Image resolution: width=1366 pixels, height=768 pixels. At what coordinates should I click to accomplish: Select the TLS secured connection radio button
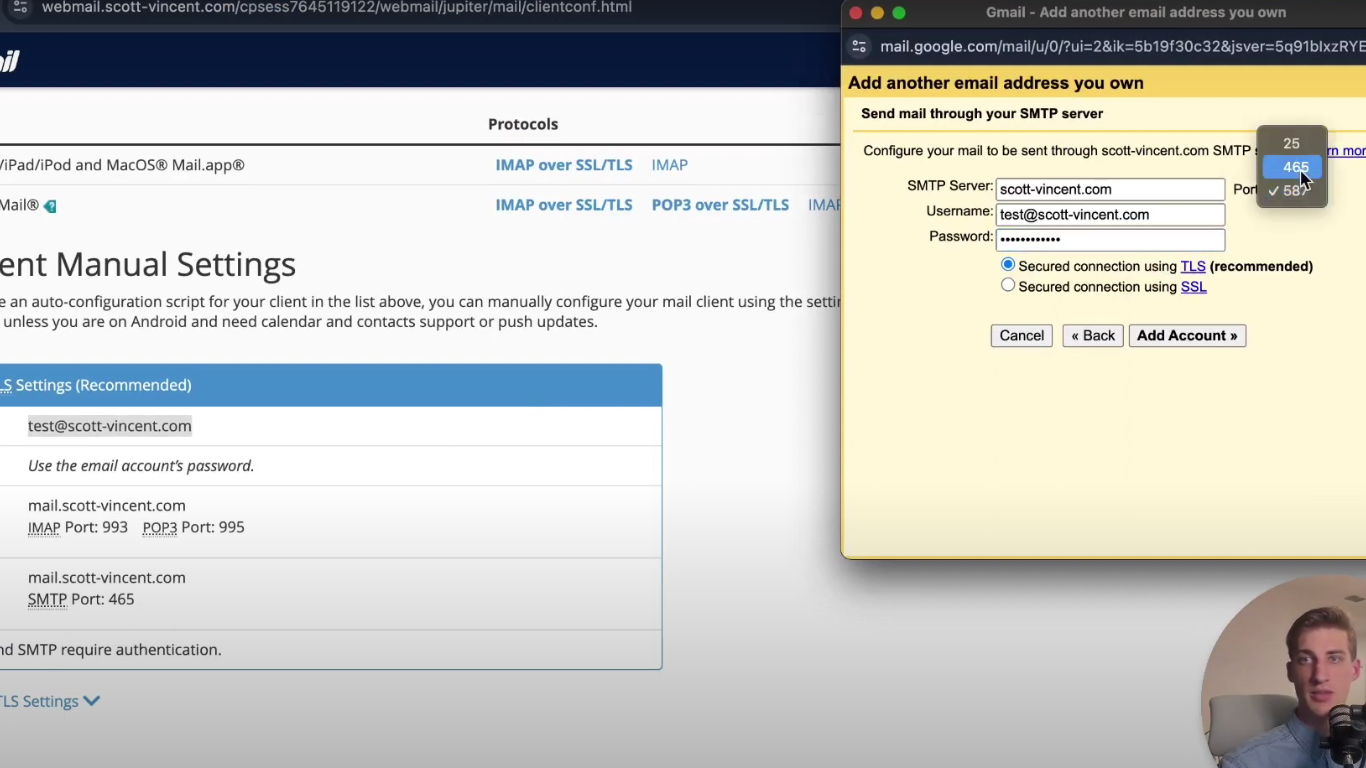(x=1008, y=265)
